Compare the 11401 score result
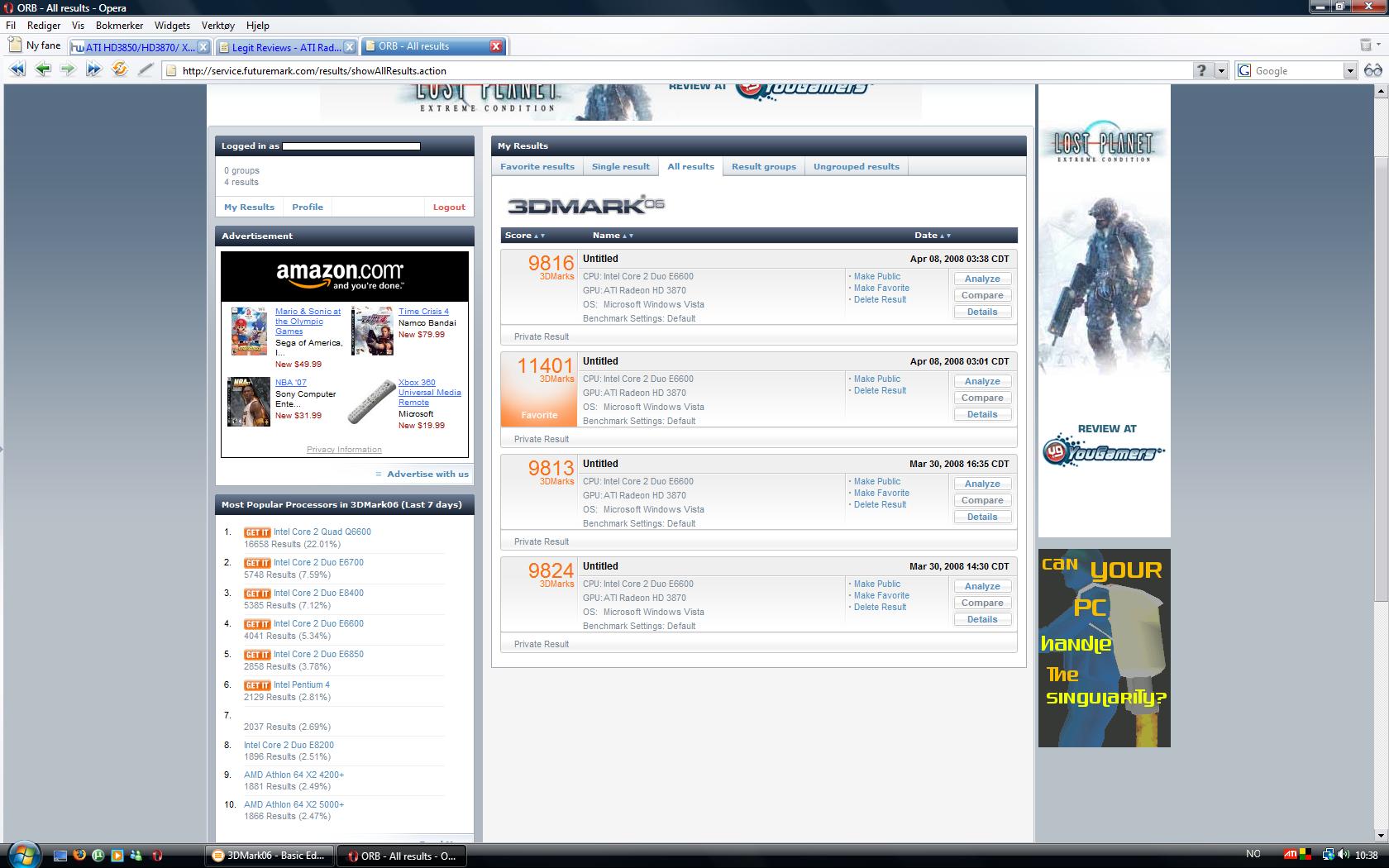Screen dimensions: 1389x868 pos(982,398)
